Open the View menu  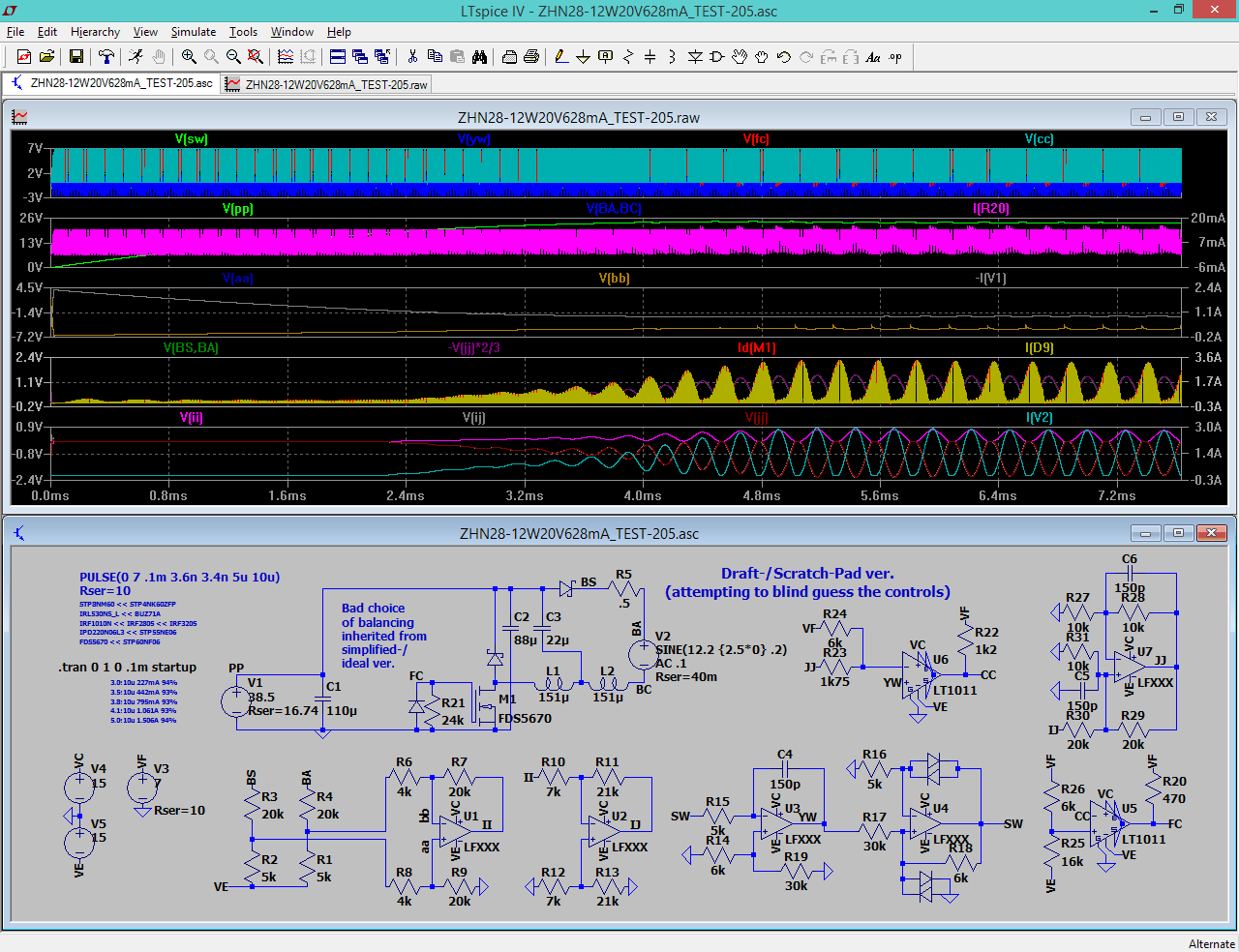pos(145,32)
